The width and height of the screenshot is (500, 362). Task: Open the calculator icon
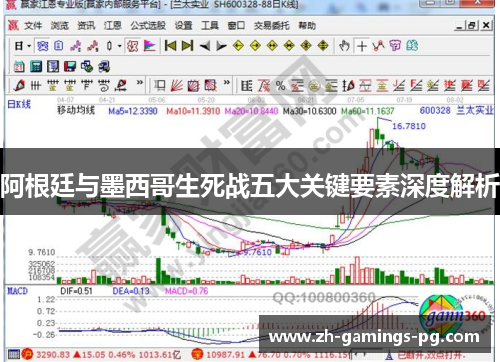pos(36,67)
